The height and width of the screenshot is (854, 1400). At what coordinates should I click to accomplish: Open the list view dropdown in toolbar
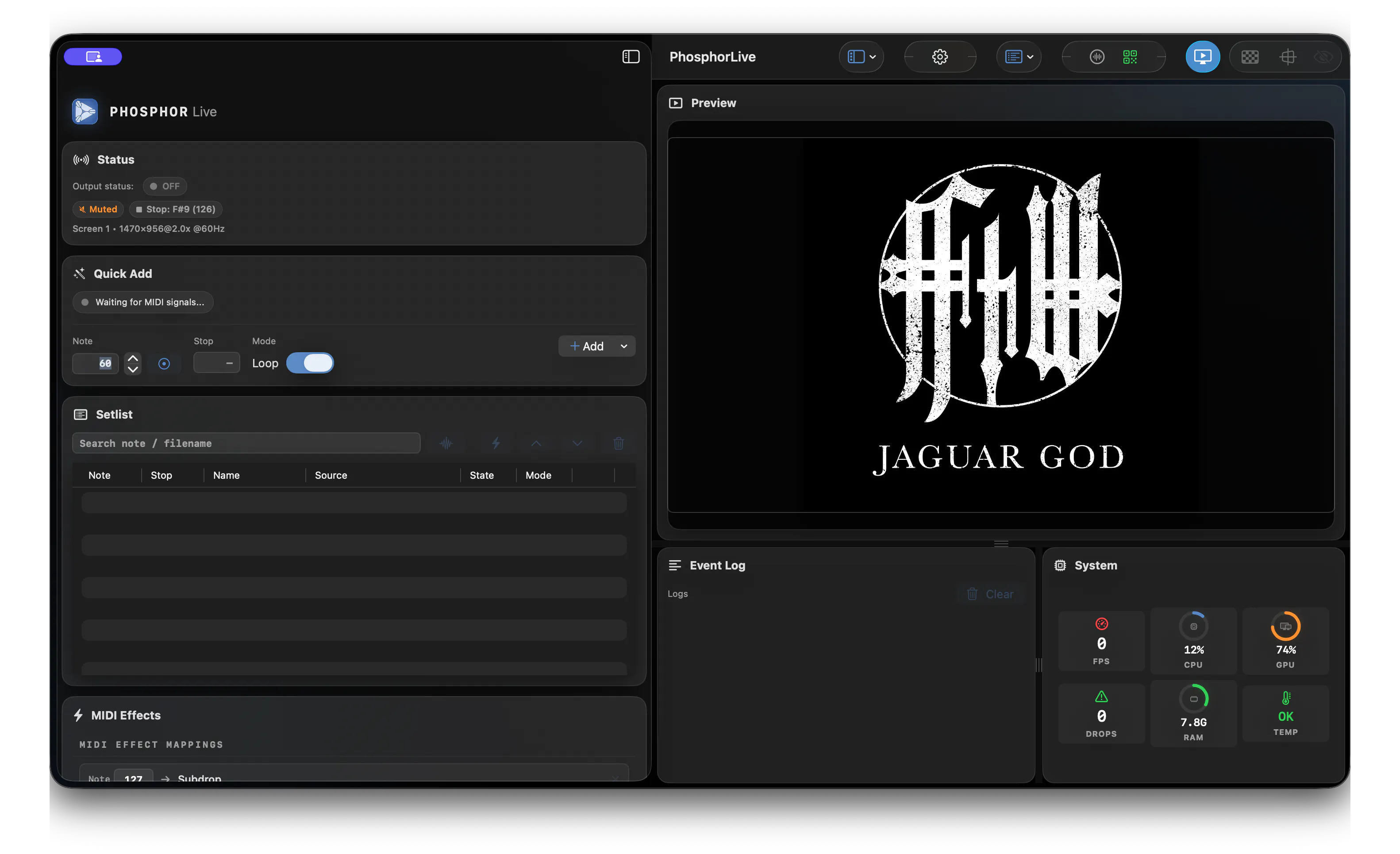tap(1019, 57)
